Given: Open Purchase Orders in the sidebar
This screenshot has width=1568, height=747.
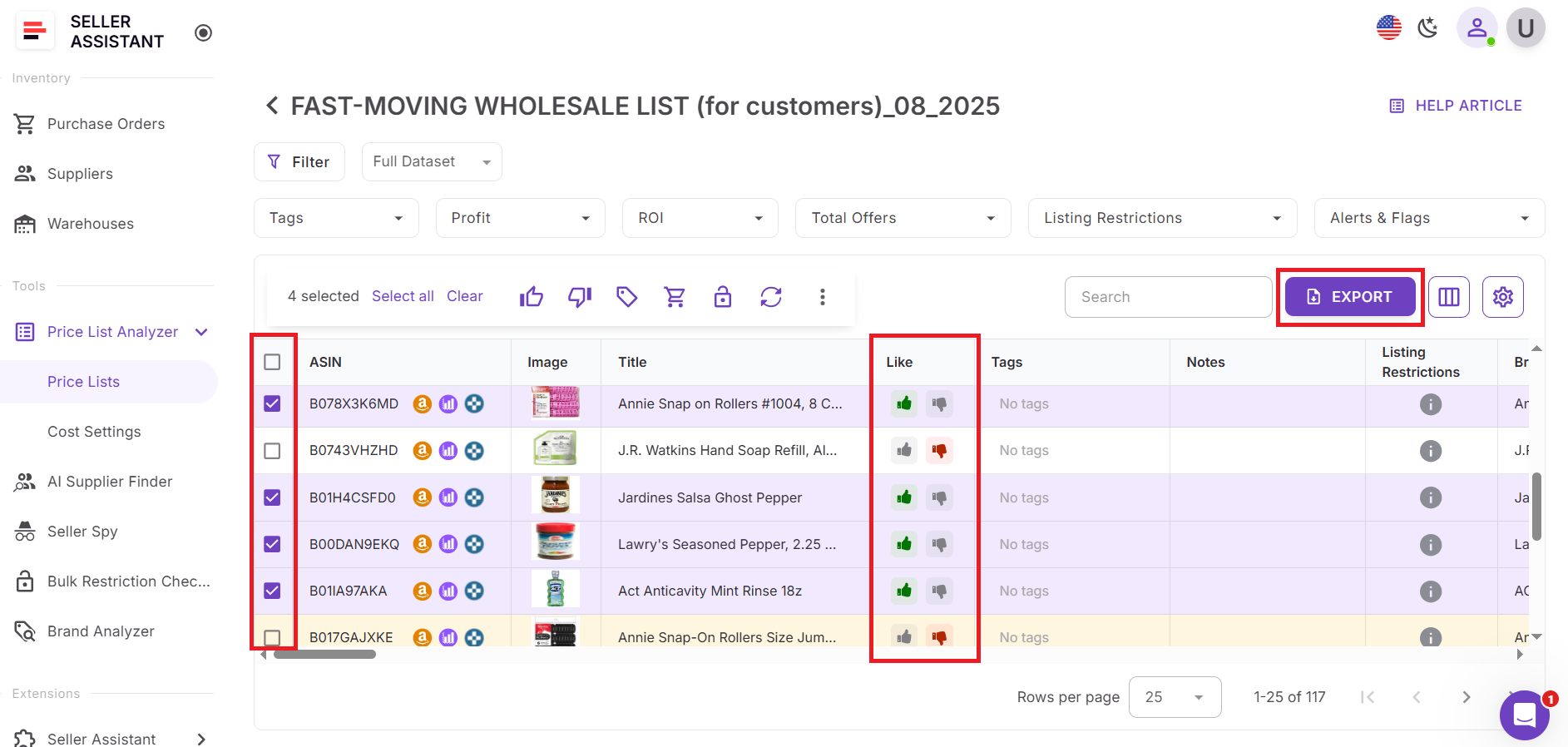Looking at the screenshot, I should (x=106, y=124).
